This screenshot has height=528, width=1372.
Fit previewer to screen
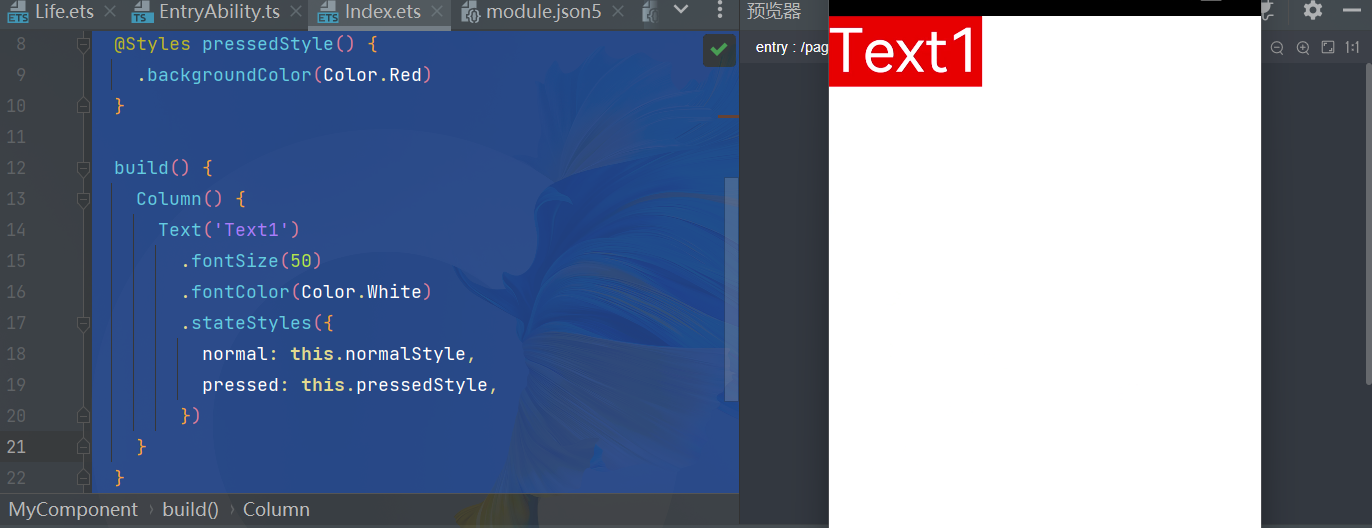1328,47
